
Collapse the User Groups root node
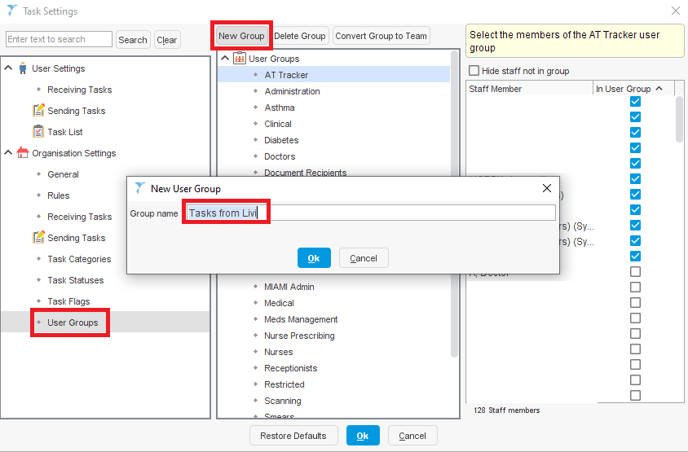click(225, 59)
